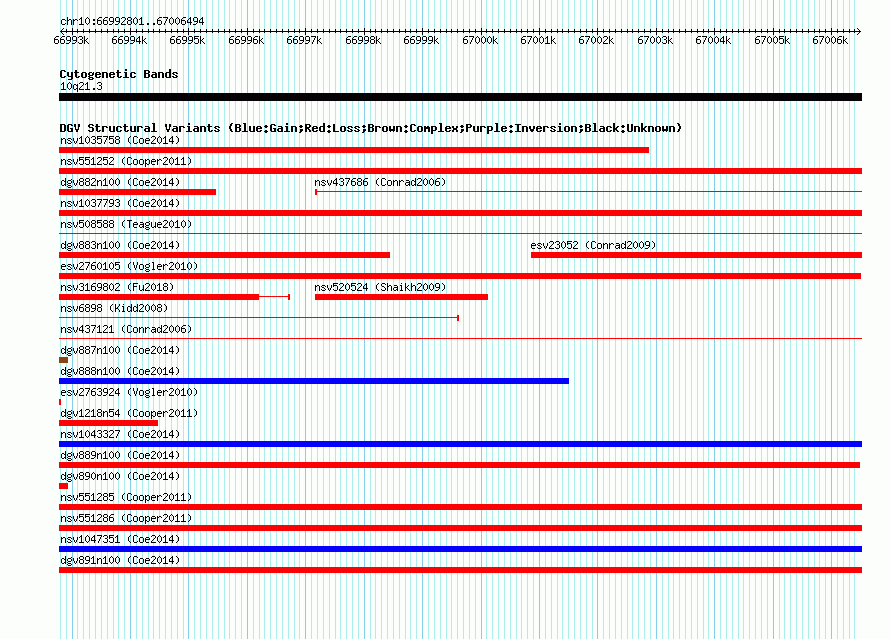The width and height of the screenshot is (890, 639).
Task: Click dgv1218n54 (Cooper2011) label
Action: [129, 413]
